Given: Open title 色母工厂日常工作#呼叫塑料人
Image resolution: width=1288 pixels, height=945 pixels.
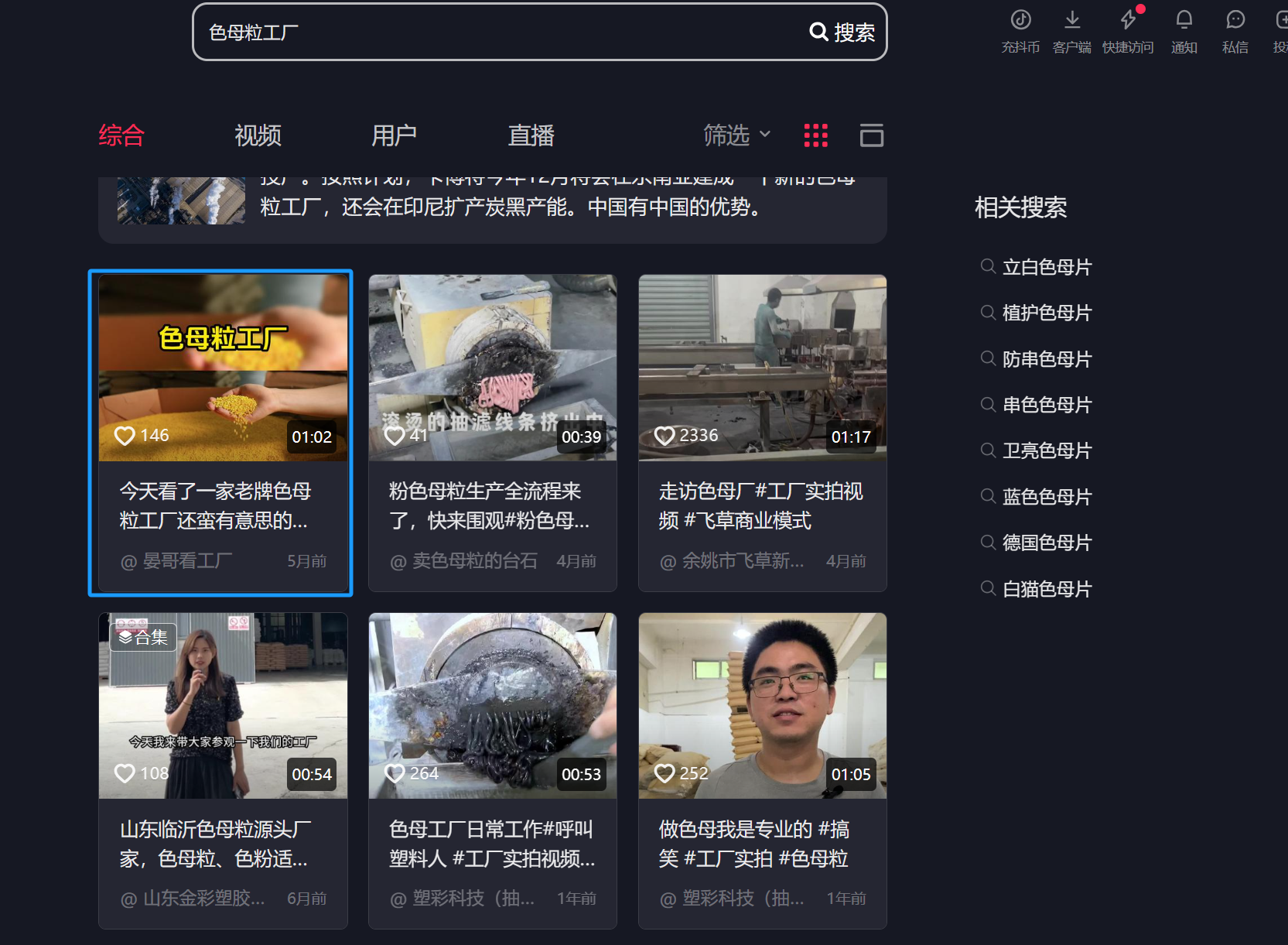Looking at the screenshot, I should point(492,844).
